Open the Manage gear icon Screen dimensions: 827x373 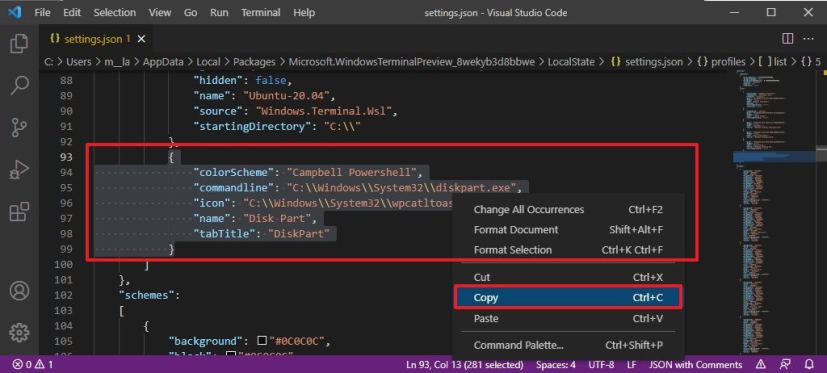19,332
